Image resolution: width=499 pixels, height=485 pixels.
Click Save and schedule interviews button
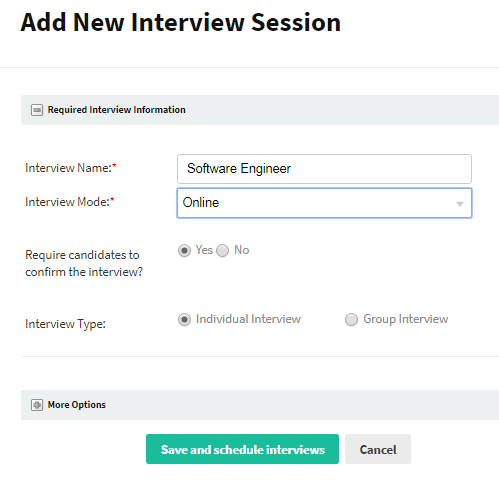click(242, 449)
